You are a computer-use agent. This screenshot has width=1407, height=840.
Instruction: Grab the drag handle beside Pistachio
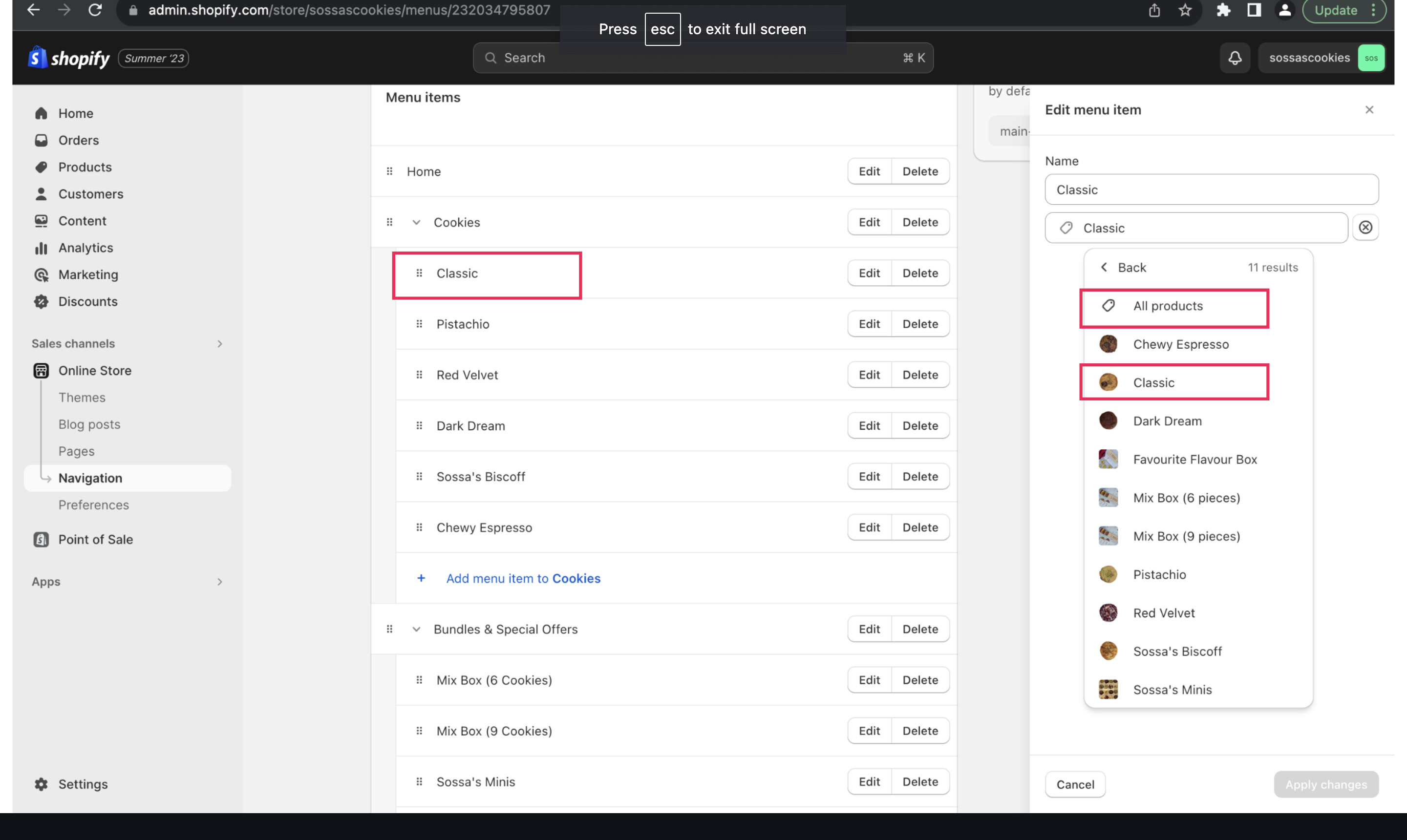(419, 324)
